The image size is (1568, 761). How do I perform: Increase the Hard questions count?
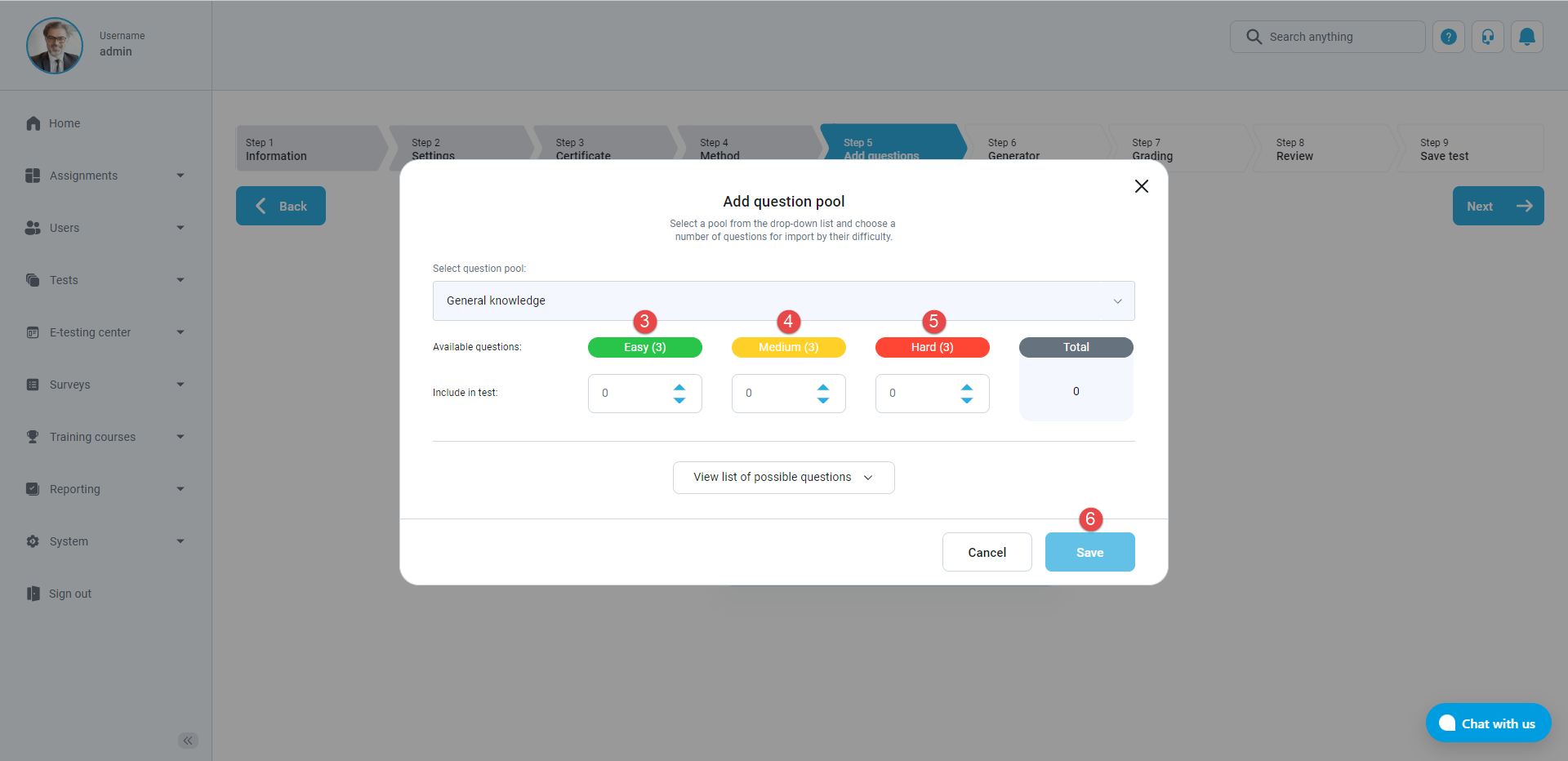[x=967, y=387]
